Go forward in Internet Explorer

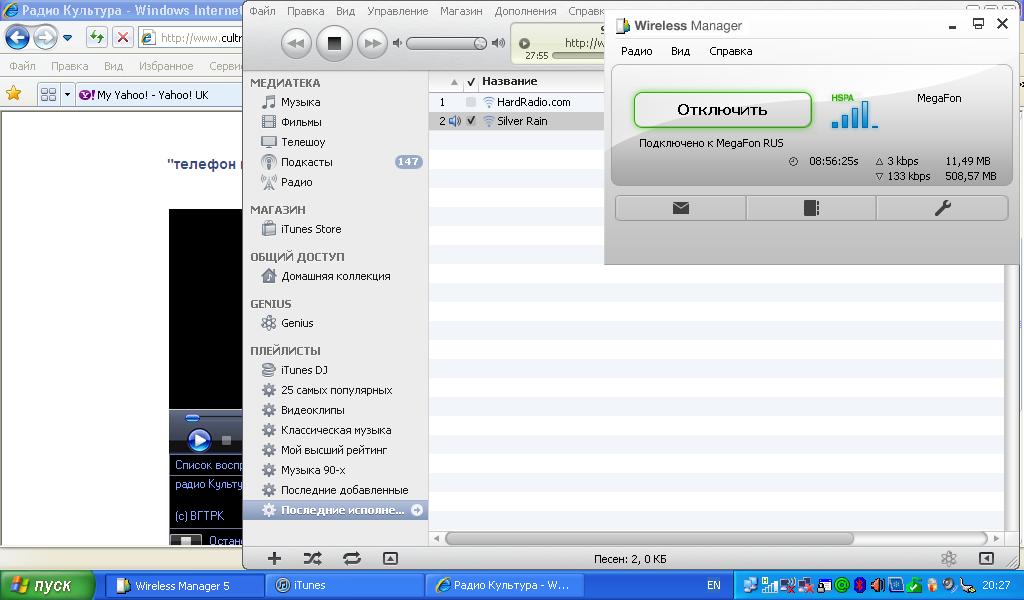45,37
